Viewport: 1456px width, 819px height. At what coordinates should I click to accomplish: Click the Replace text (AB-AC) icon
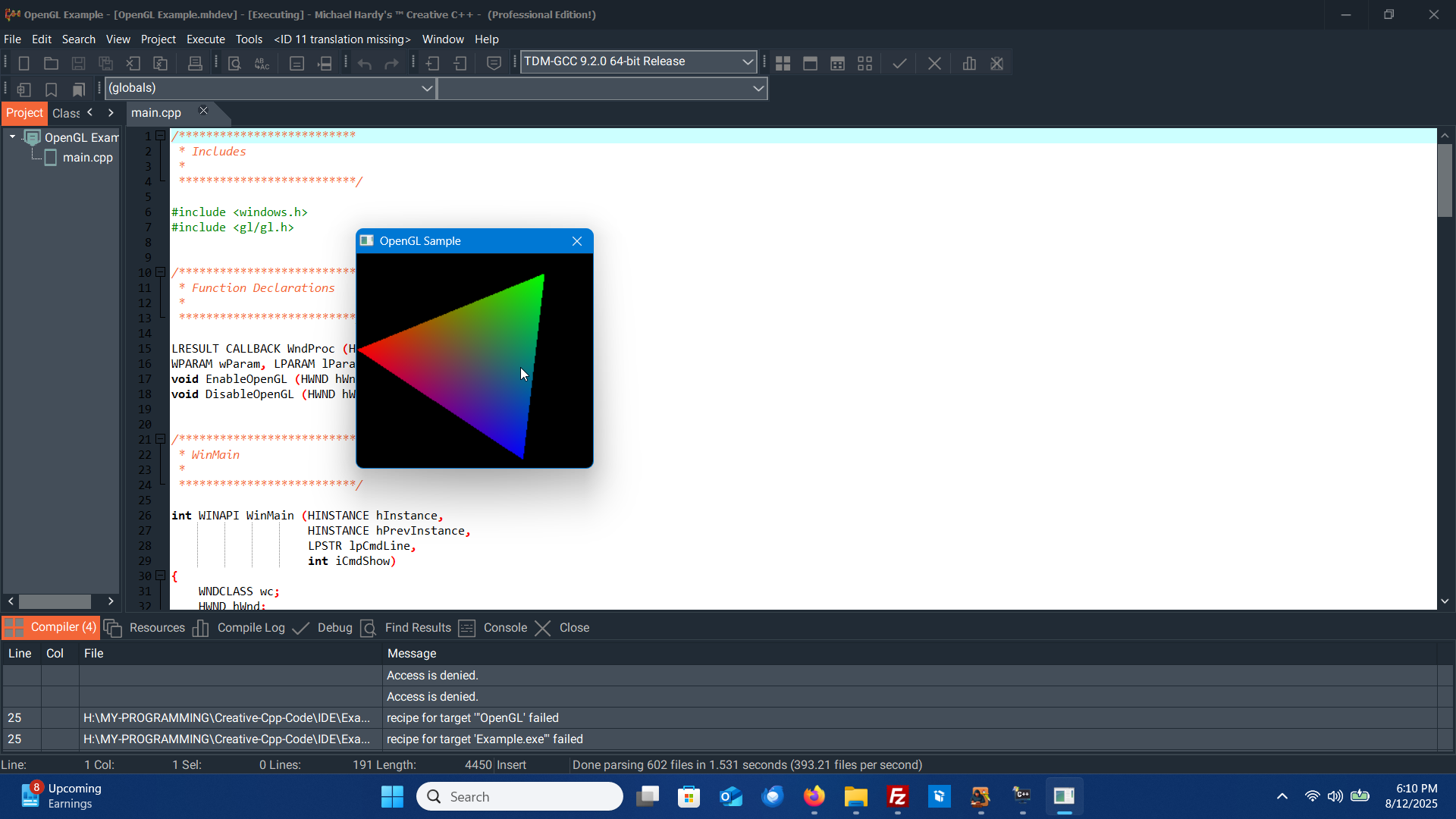pos(262,64)
